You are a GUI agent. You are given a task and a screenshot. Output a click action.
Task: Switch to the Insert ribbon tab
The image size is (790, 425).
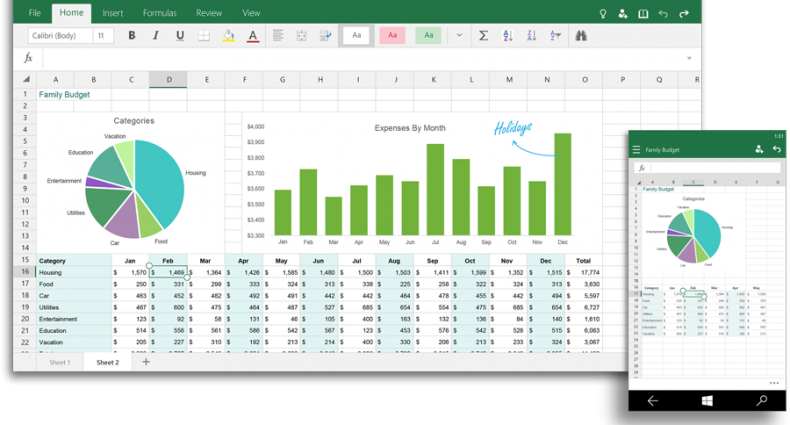click(x=113, y=13)
